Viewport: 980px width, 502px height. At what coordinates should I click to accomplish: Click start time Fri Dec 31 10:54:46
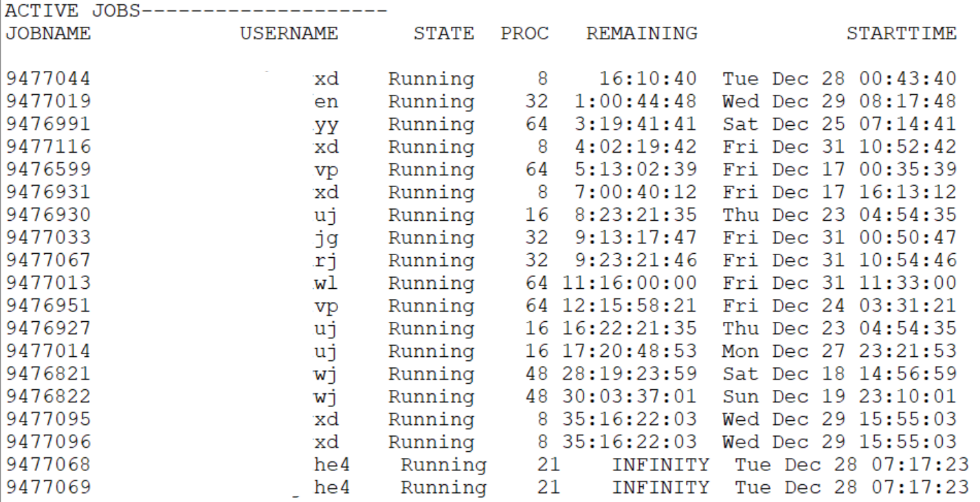[x=840, y=261]
